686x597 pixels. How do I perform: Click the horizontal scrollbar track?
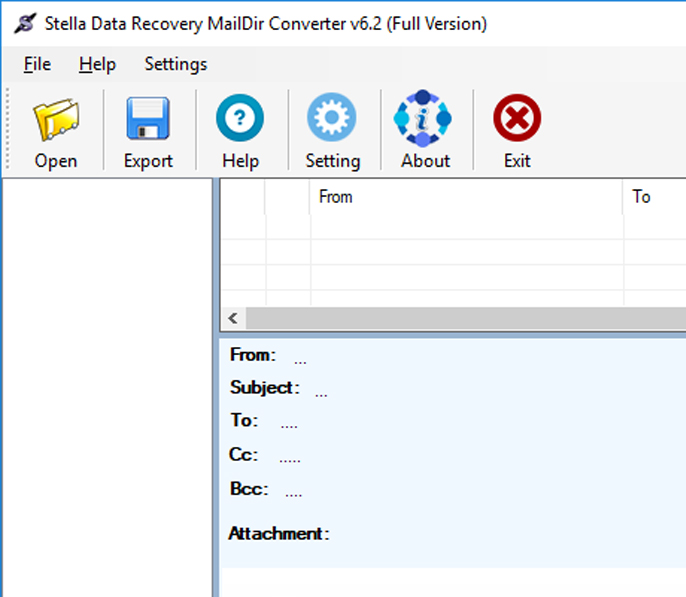pos(466,318)
